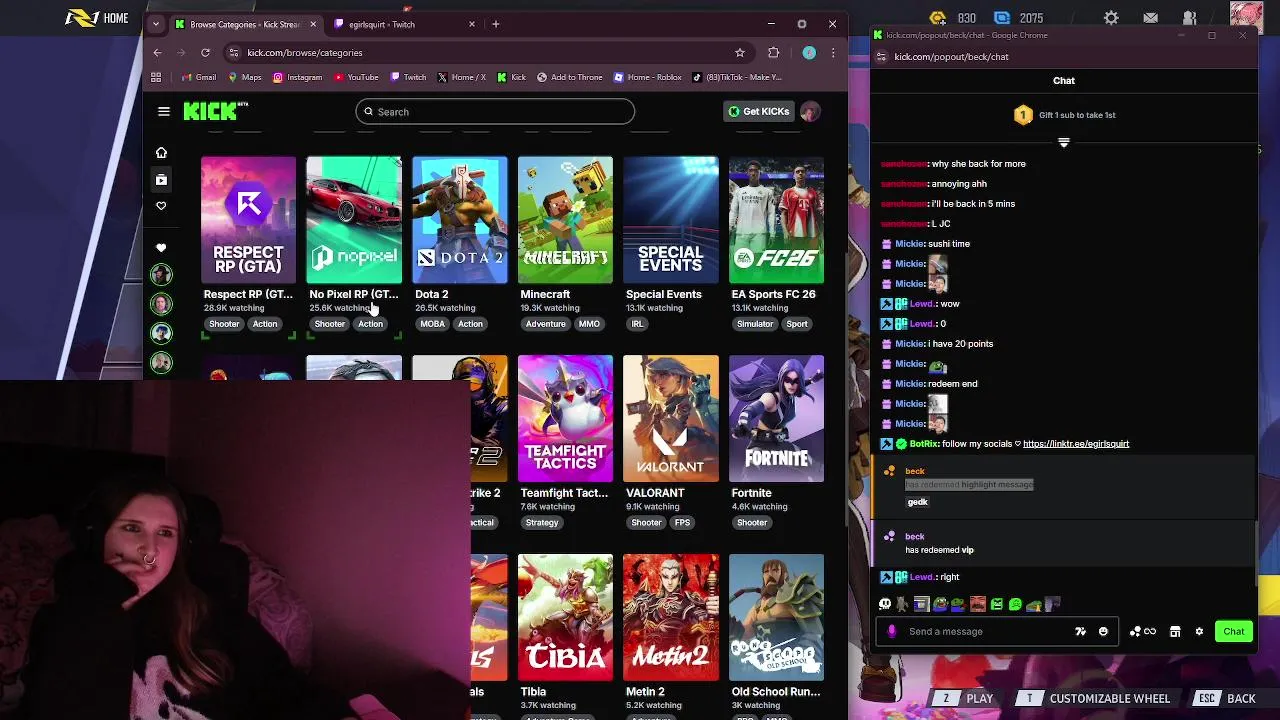
Task: Open the game mail envelope icon
Action: (1150, 18)
